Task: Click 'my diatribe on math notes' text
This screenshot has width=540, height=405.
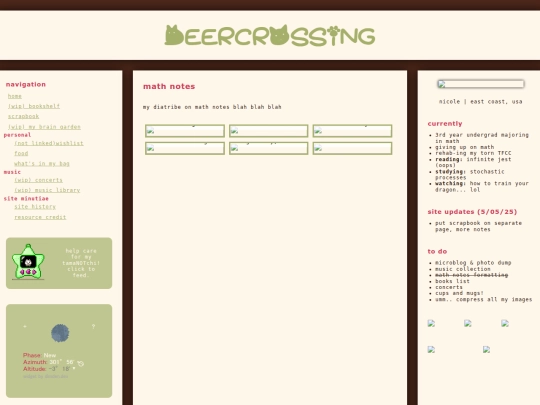Action: point(212,107)
